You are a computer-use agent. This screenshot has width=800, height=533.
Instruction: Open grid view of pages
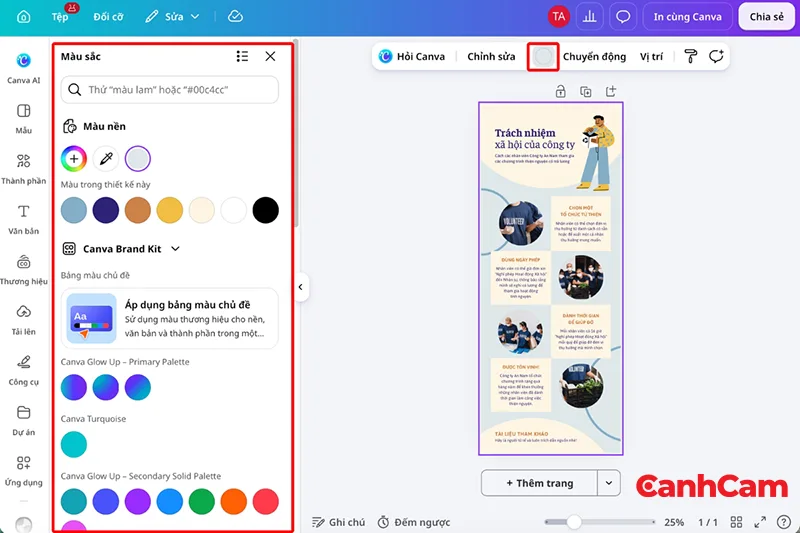(x=736, y=522)
